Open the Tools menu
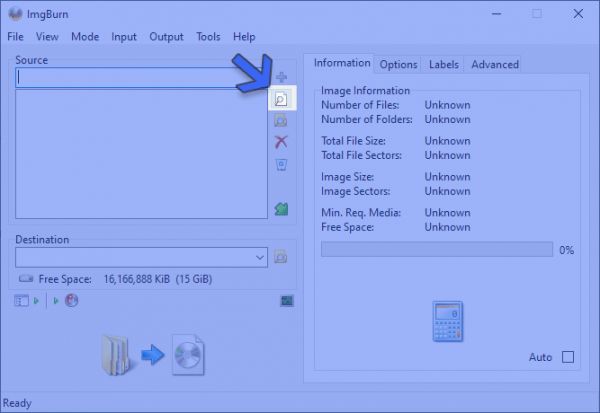This screenshot has height=413, width=600. pos(208,37)
